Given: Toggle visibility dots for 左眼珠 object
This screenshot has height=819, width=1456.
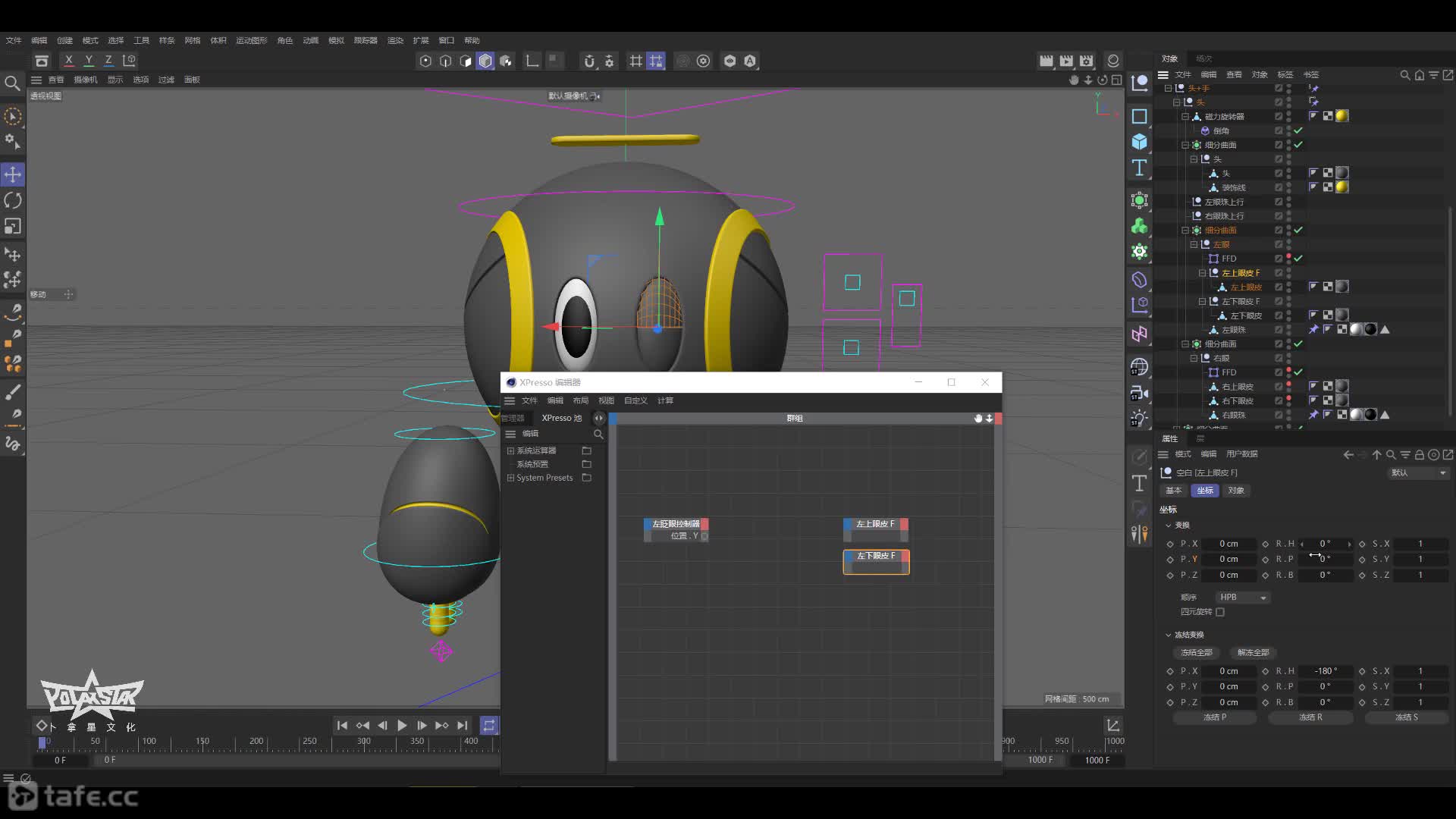Looking at the screenshot, I should [1288, 330].
